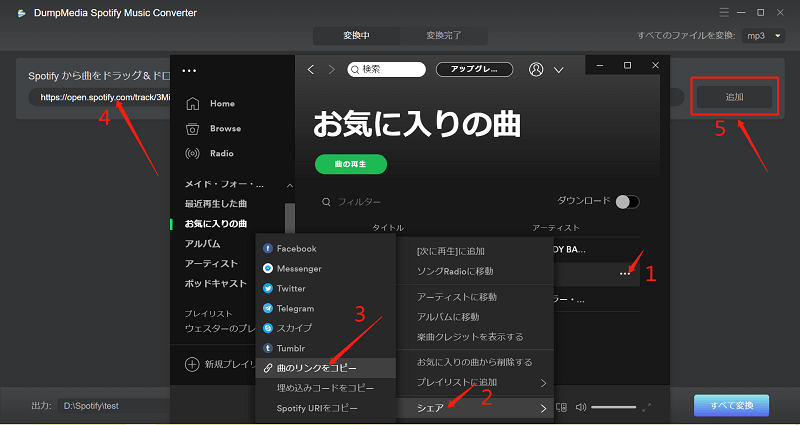Image resolution: width=800 pixels, height=425 pixels.
Task: Switch to the 変換中 tab
Action: pos(357,36)
